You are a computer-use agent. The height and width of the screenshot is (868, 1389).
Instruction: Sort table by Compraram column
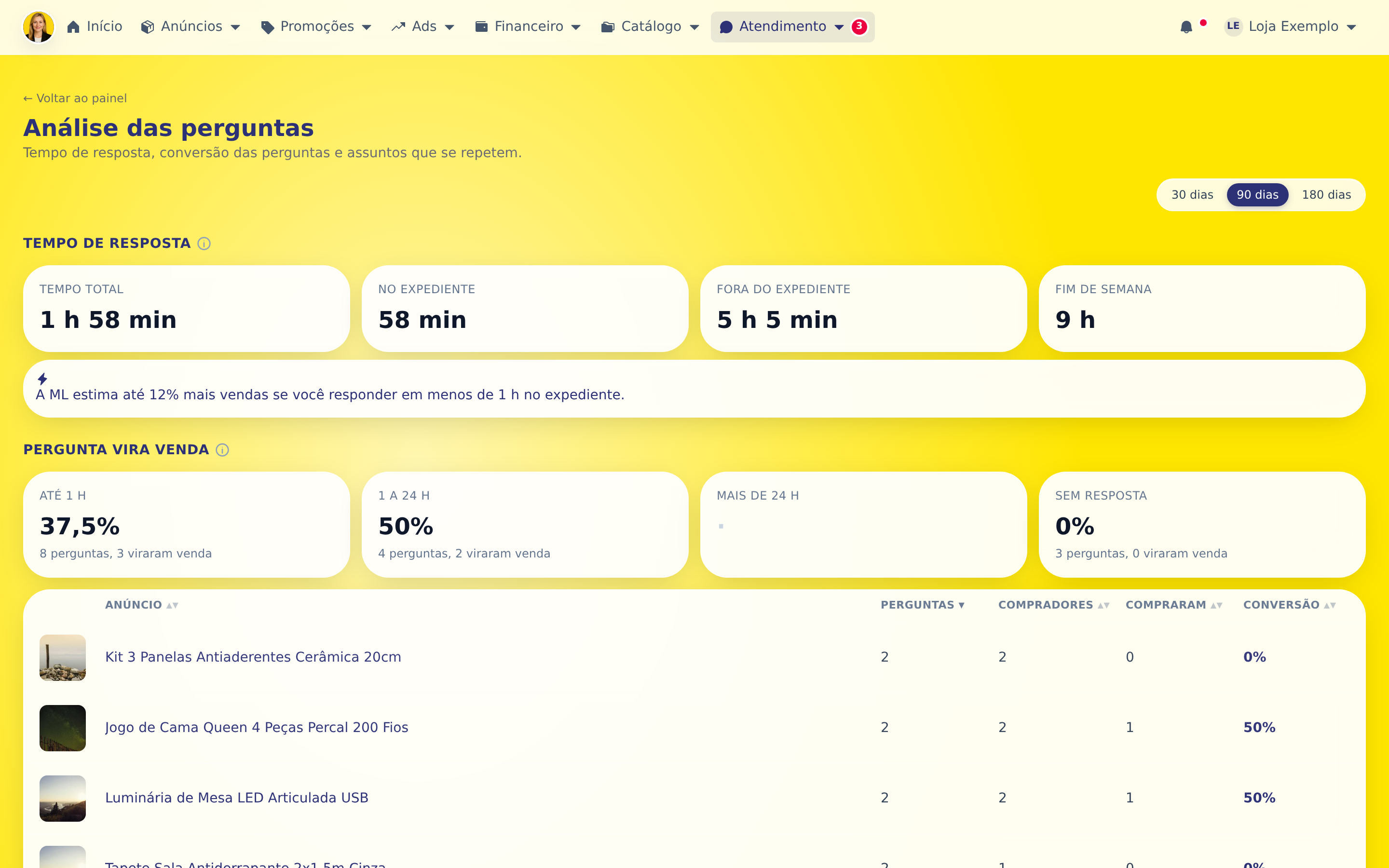1174,605
